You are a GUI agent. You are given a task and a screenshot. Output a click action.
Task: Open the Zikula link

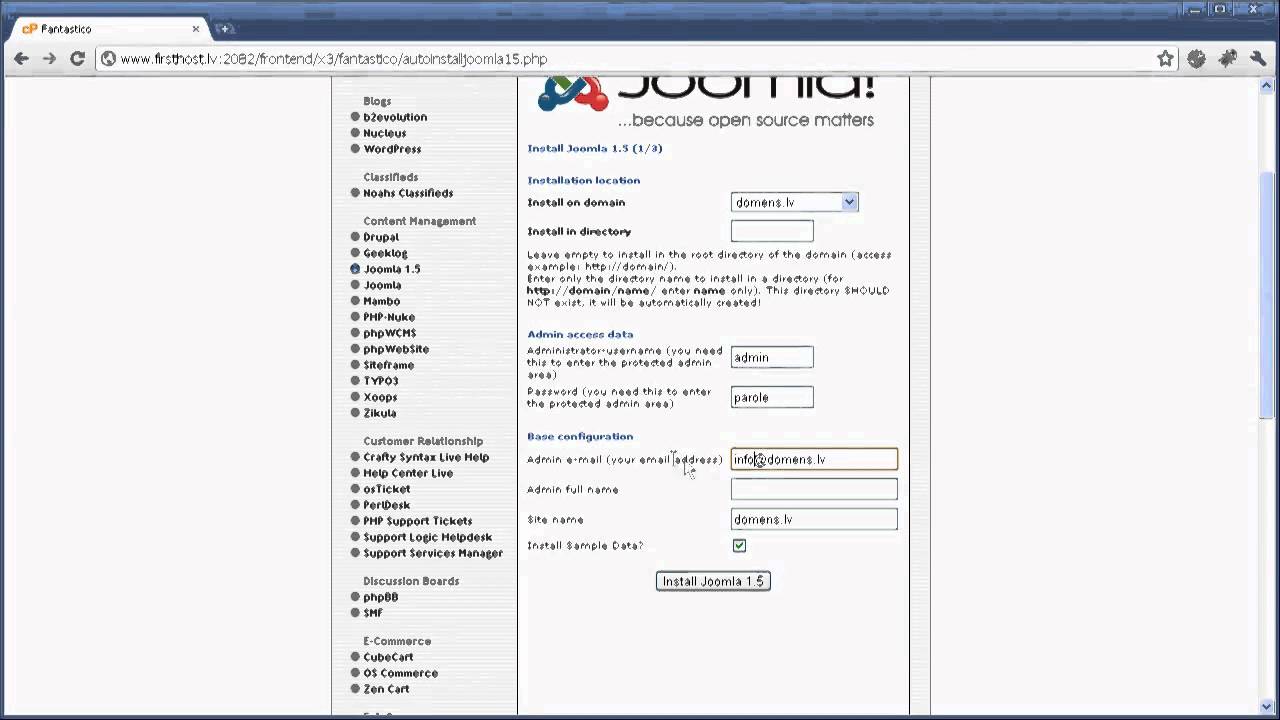pos(379,413)
